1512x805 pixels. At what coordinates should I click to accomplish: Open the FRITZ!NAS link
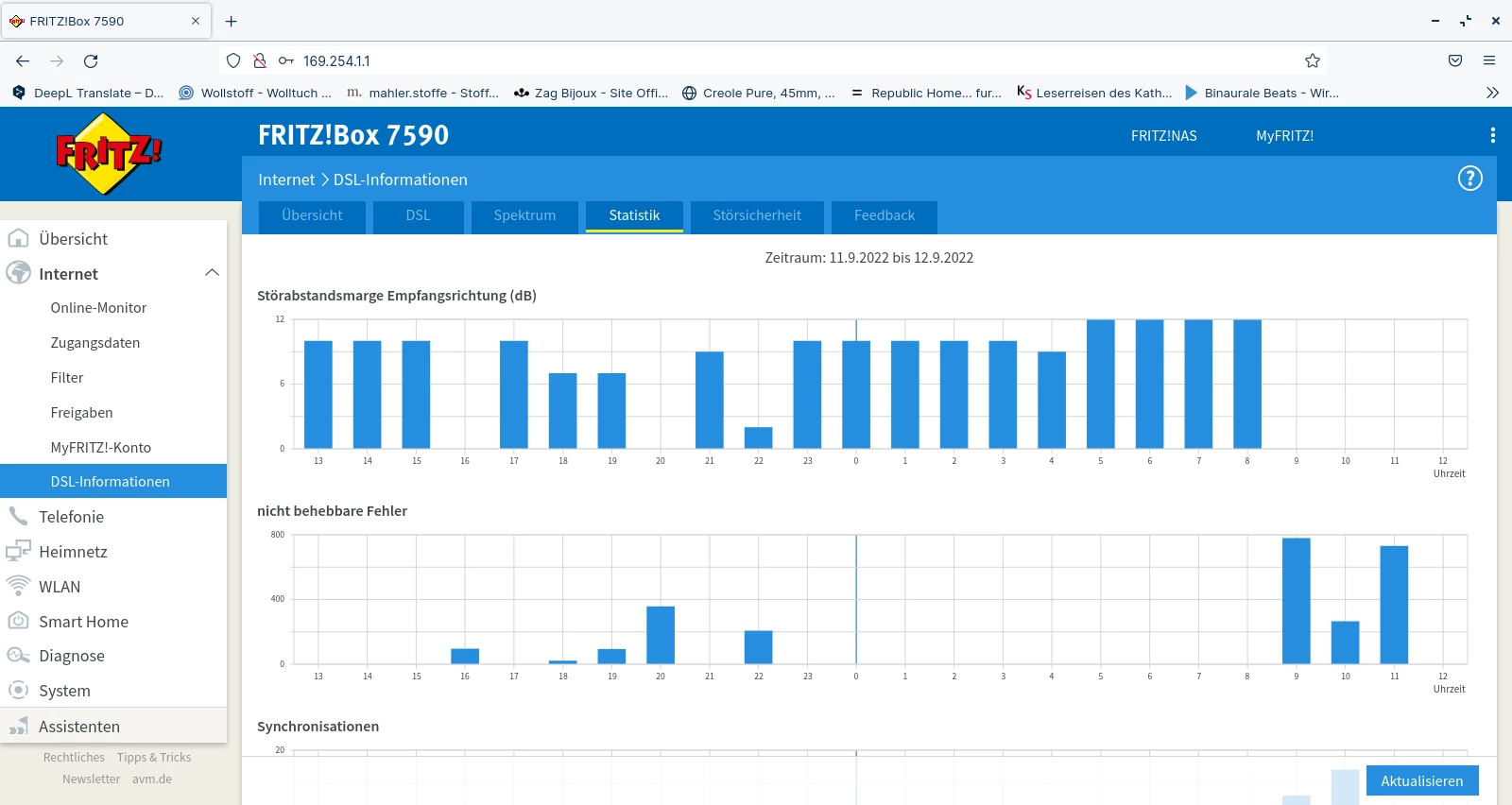pyautogui.click(x=1163, y=136)
